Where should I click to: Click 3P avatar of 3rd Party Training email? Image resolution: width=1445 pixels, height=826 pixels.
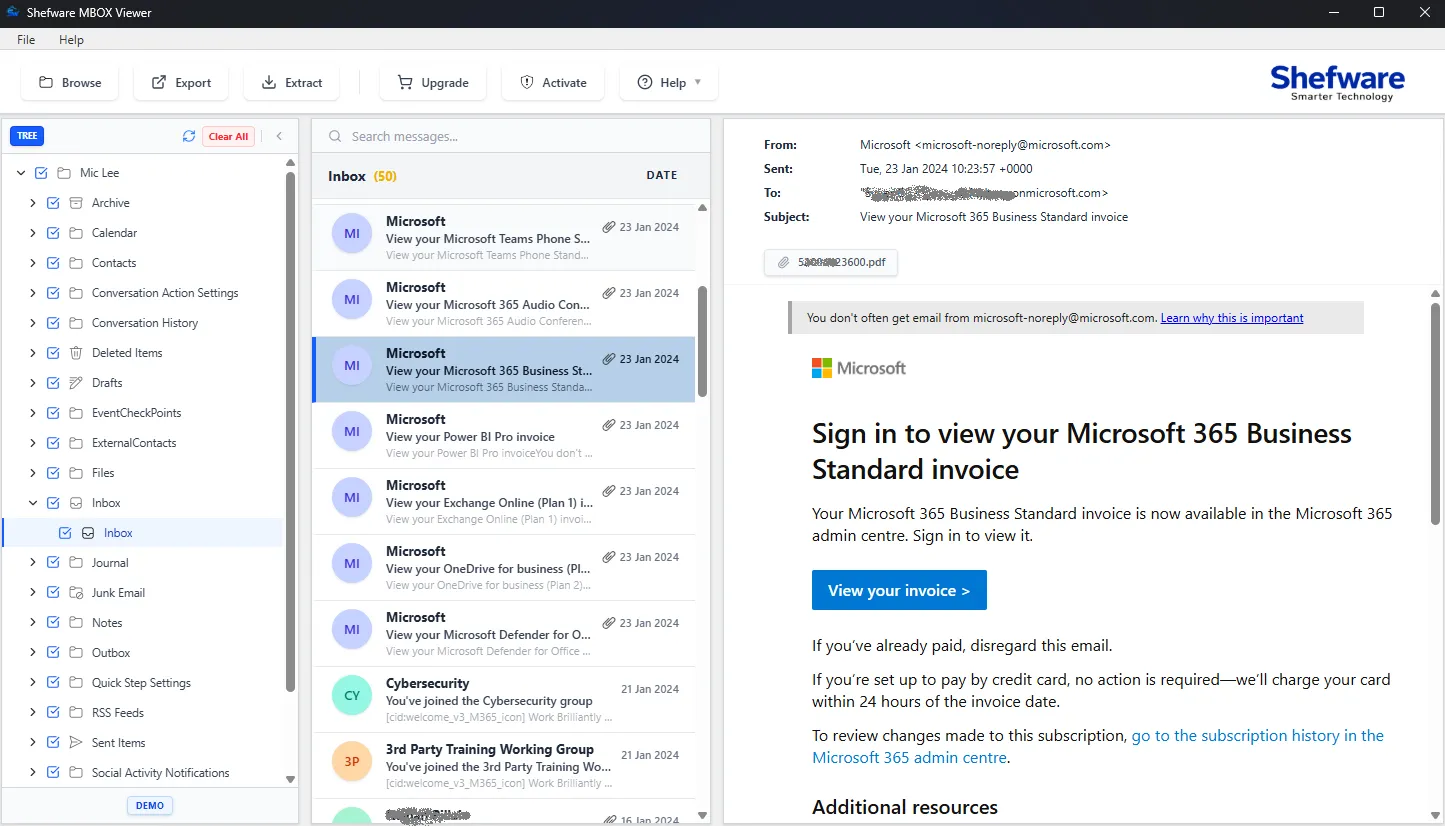[x=352, y=762]
